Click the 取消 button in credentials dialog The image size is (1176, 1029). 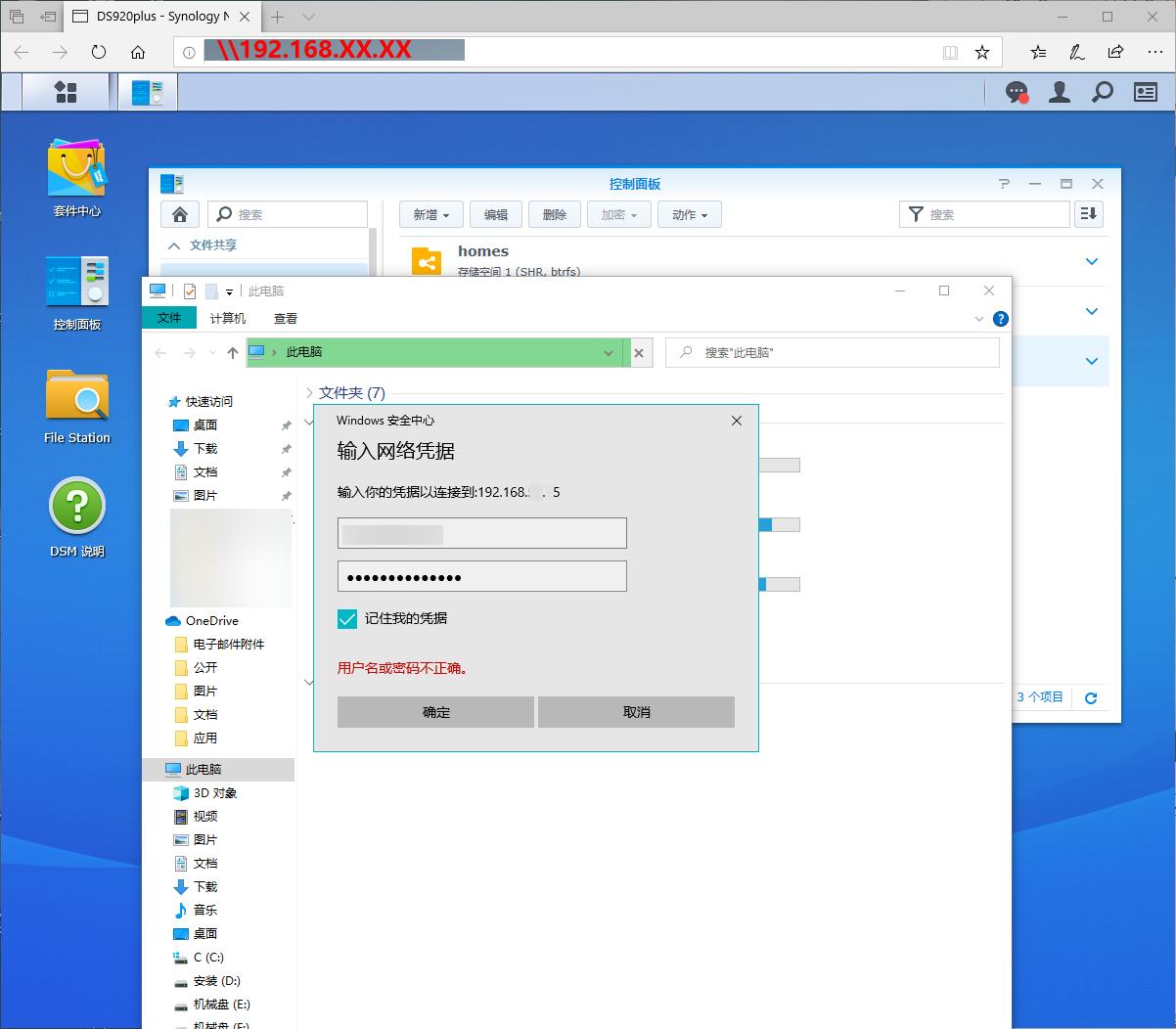point(636,712)
